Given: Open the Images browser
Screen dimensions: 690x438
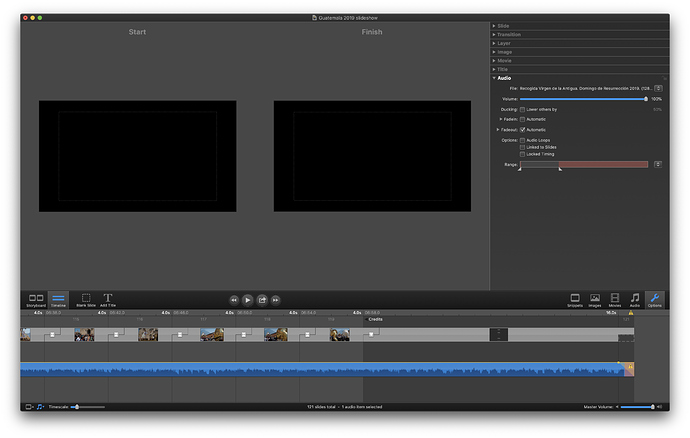Looking at the screenshot, I should click(595, 299).
